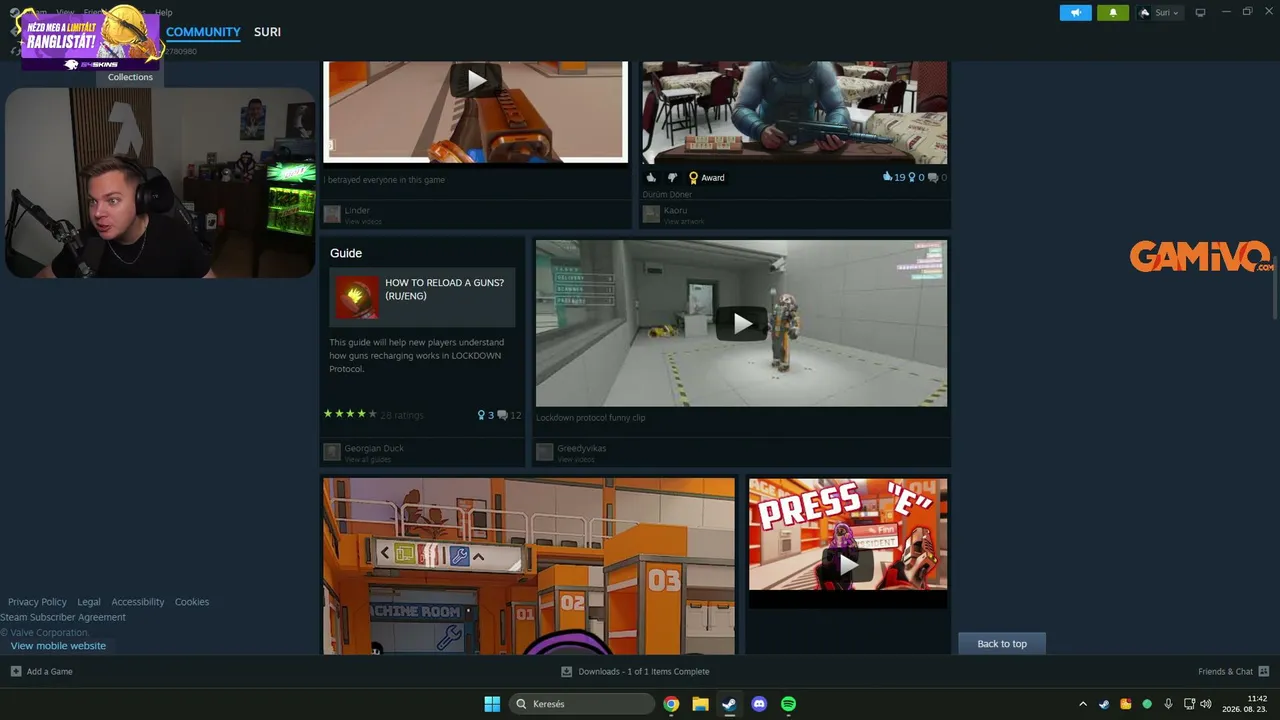This screenshot has height=720, width=1280.
Task: Open the Accessibility link
Action: [138, 602]
